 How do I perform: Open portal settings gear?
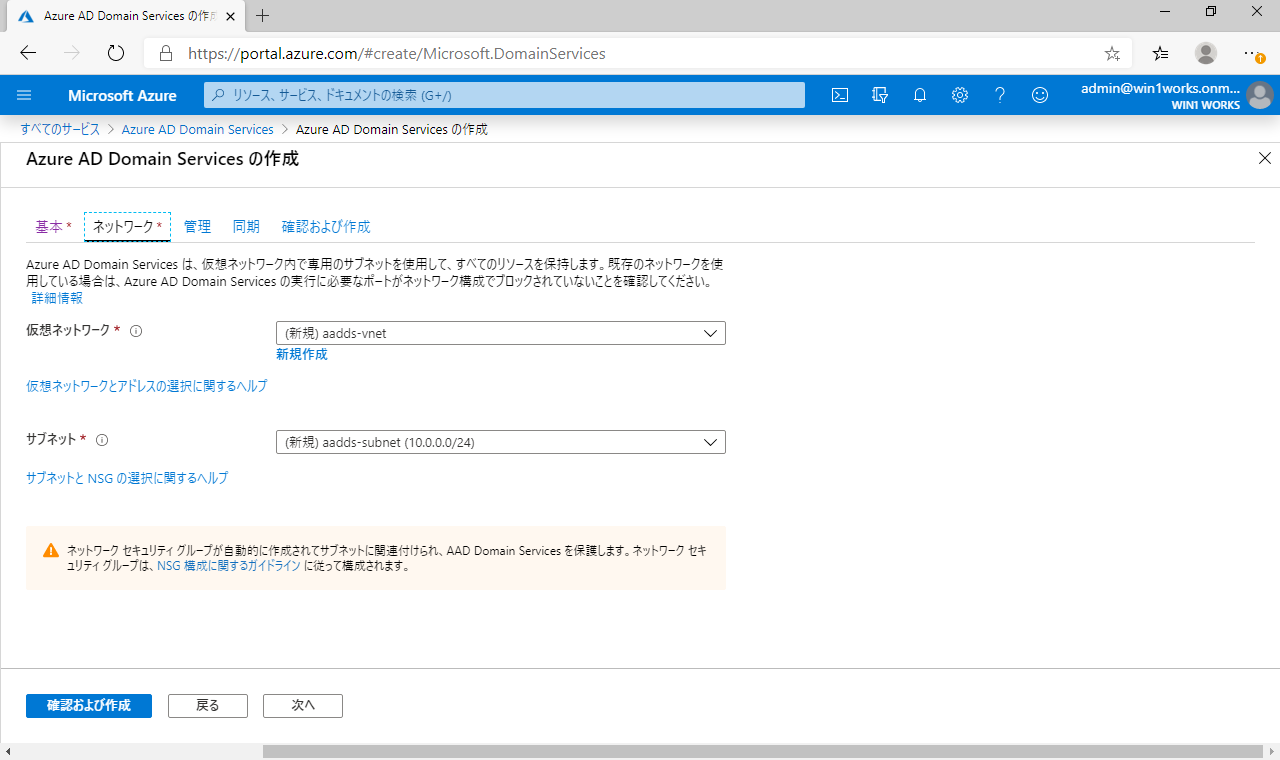pos(960,95)
